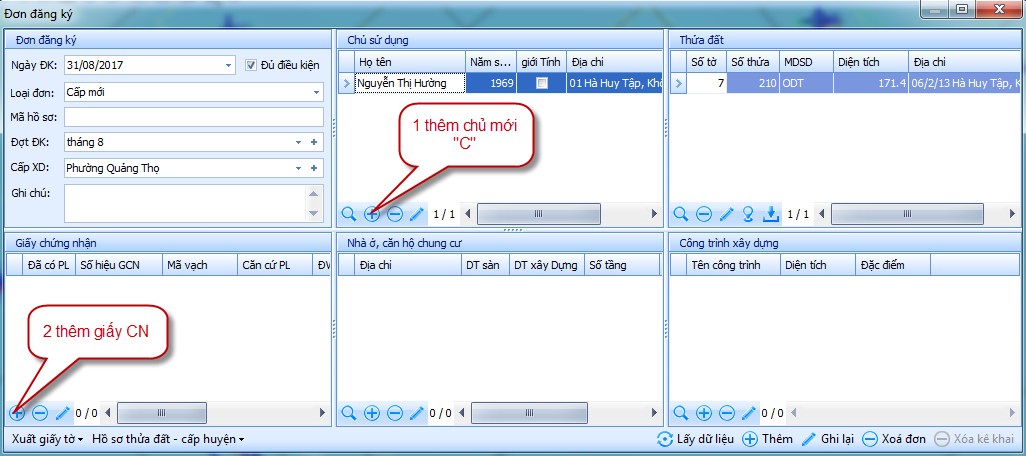
Task: Click map pin icon in Thửa đất toolbar
Action: click(x=748, y=213)
